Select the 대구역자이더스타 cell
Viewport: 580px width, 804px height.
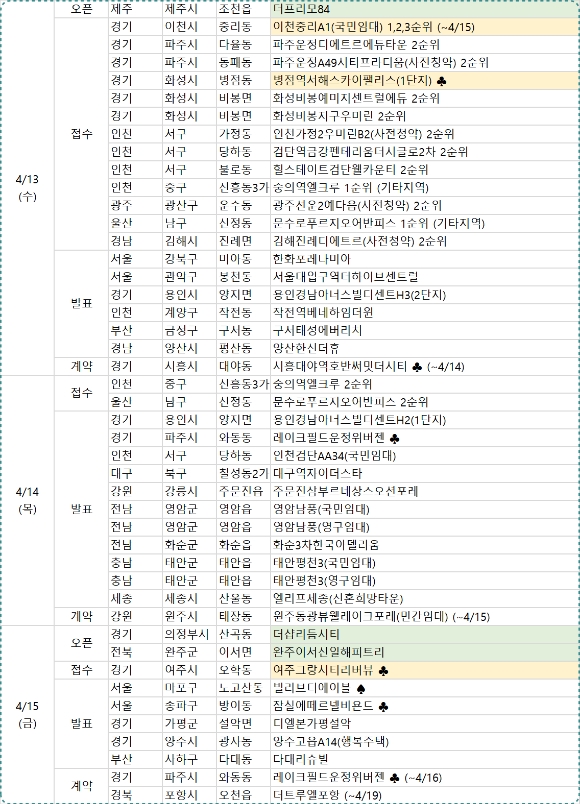click(x=425, y=473)
